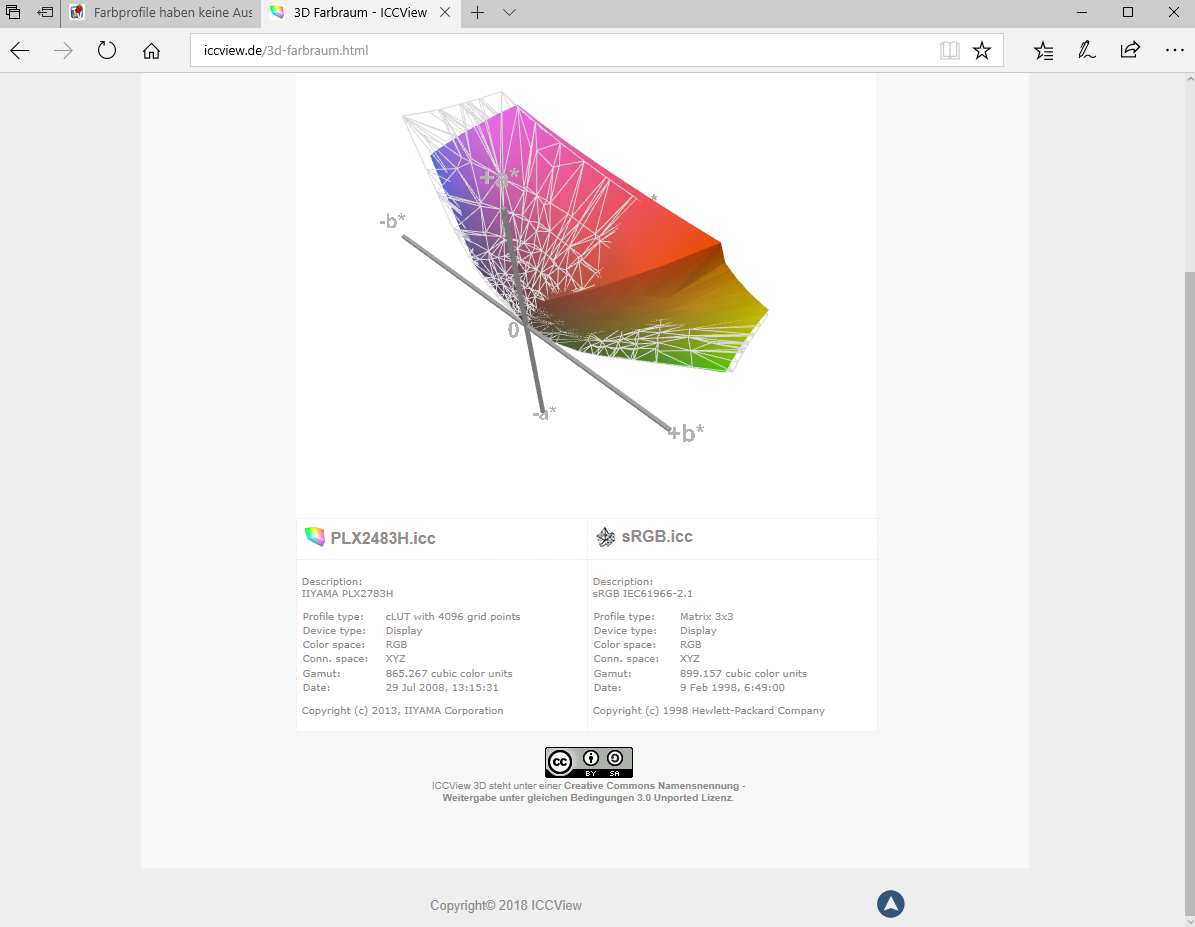
Task: Switch to the Farbprofile haben keine tab
Action: [x=160, y=13]
